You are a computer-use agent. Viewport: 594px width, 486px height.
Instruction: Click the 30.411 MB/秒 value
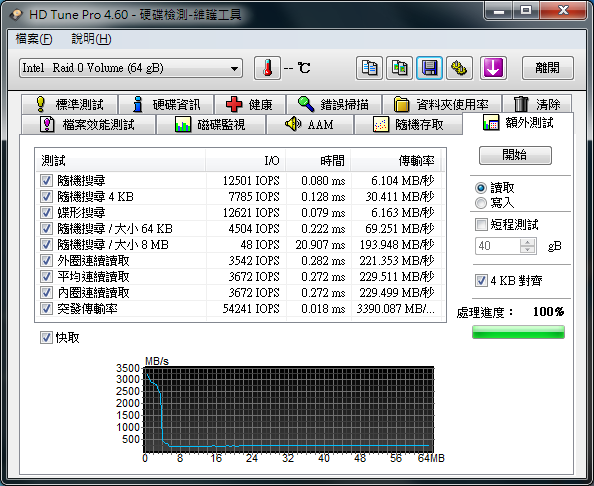click(x=399, y=197)
